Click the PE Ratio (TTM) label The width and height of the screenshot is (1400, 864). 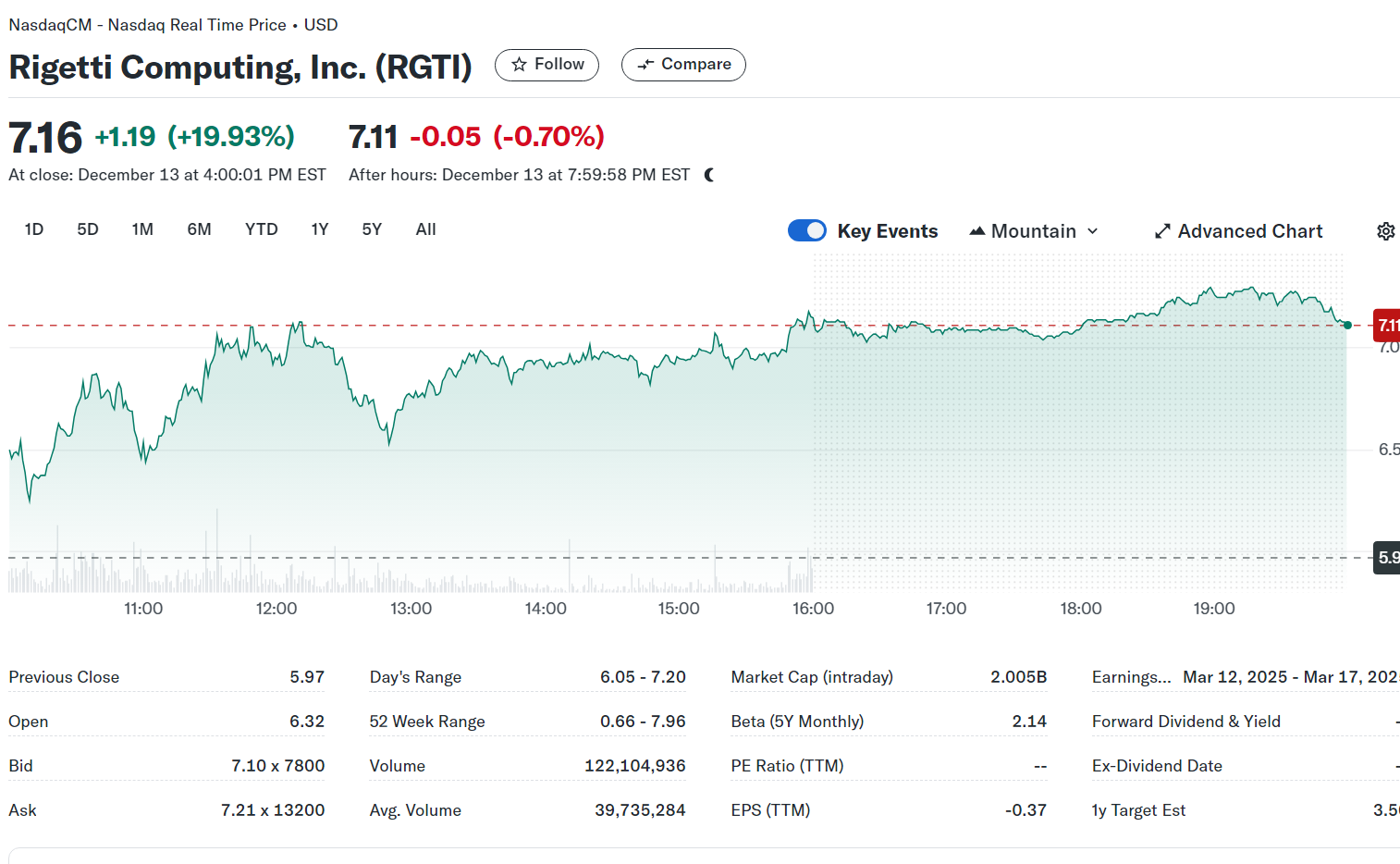pyautogui.click(x=787, y=766)
